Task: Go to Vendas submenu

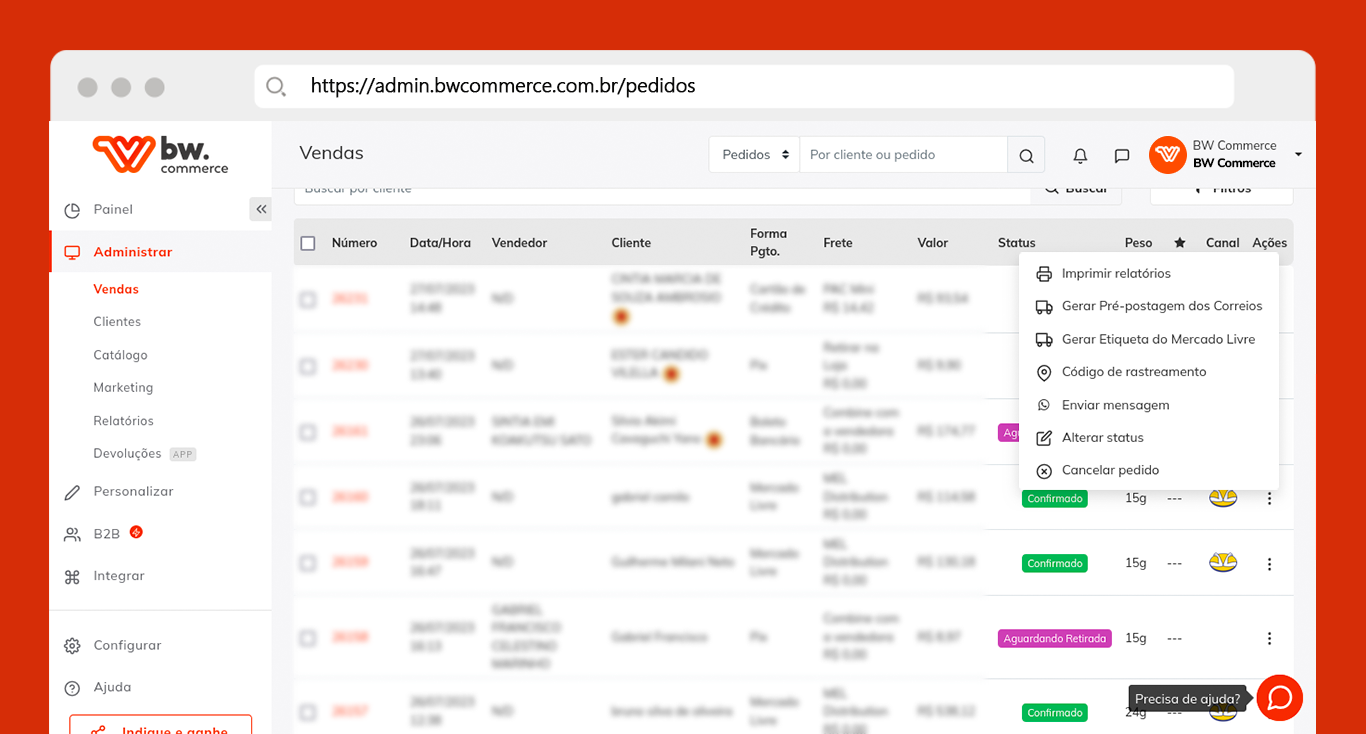Action: (x=116, y=289)
